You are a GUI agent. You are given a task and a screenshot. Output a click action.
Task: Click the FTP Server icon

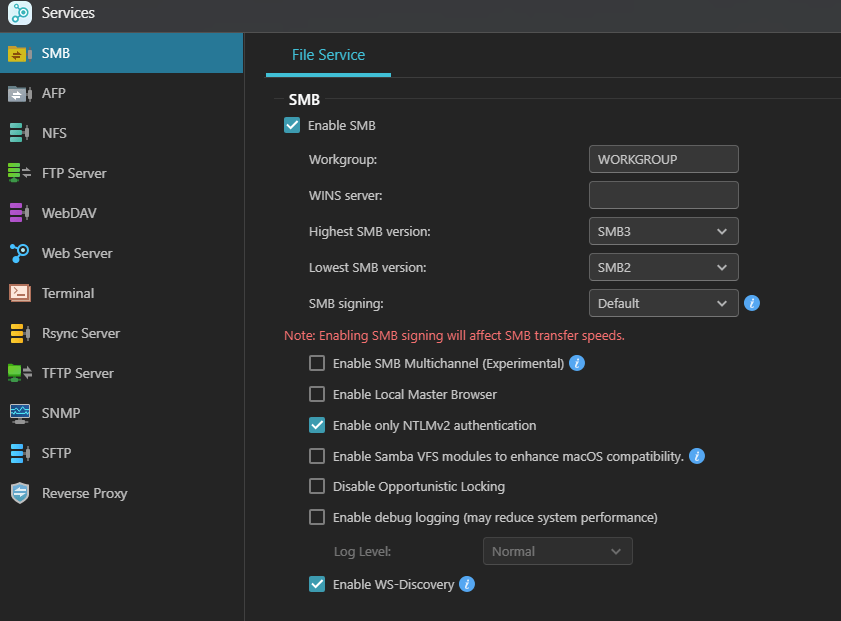click(x=20, y=173)
